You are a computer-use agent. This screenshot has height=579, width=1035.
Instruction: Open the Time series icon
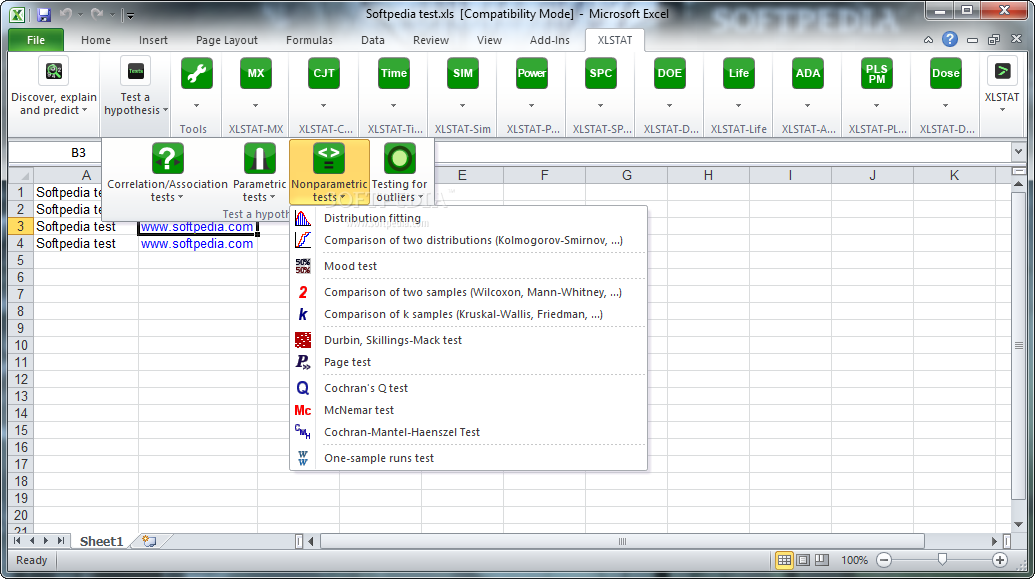(393, 73)
